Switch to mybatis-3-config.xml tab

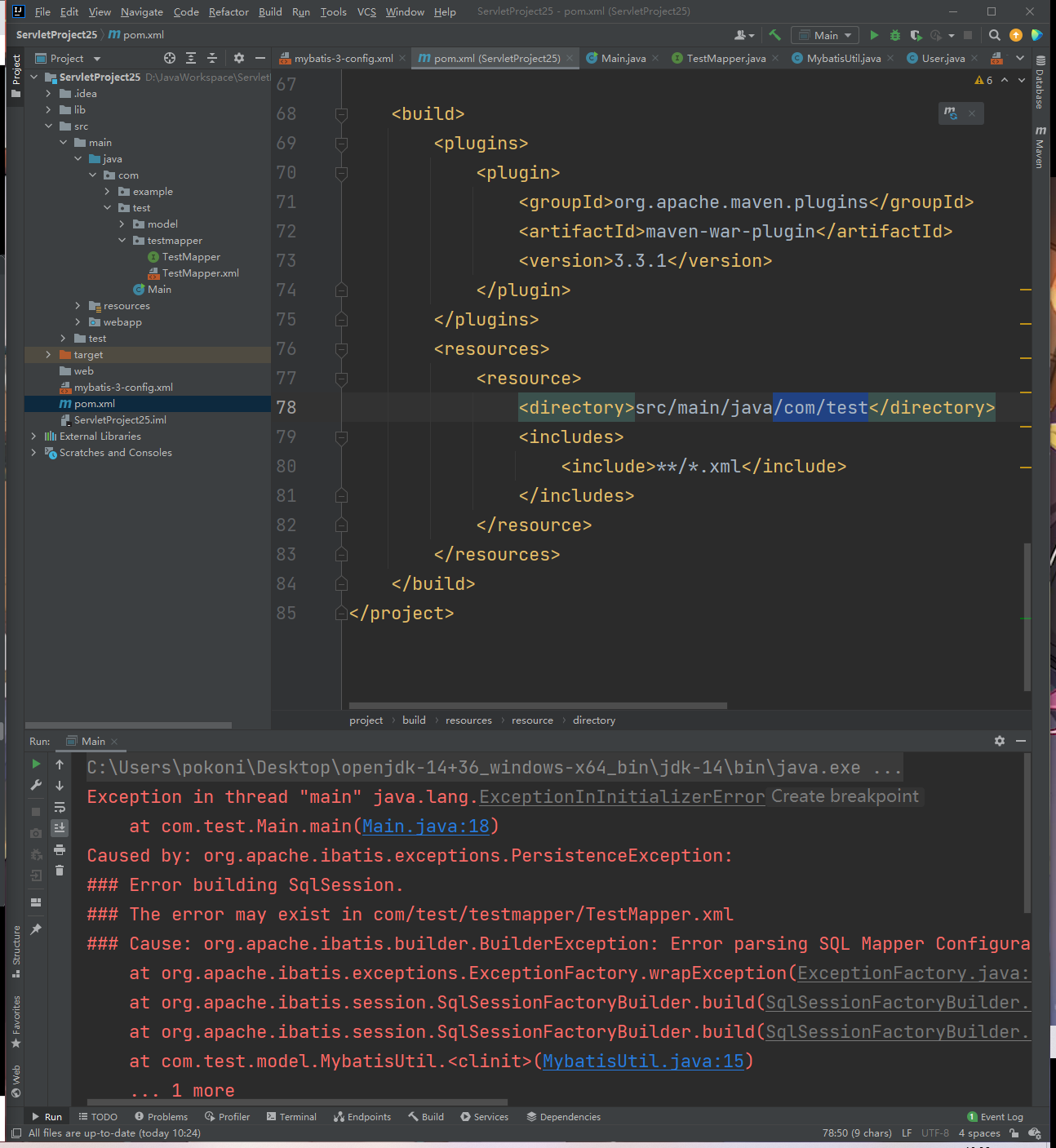[343, 58]
